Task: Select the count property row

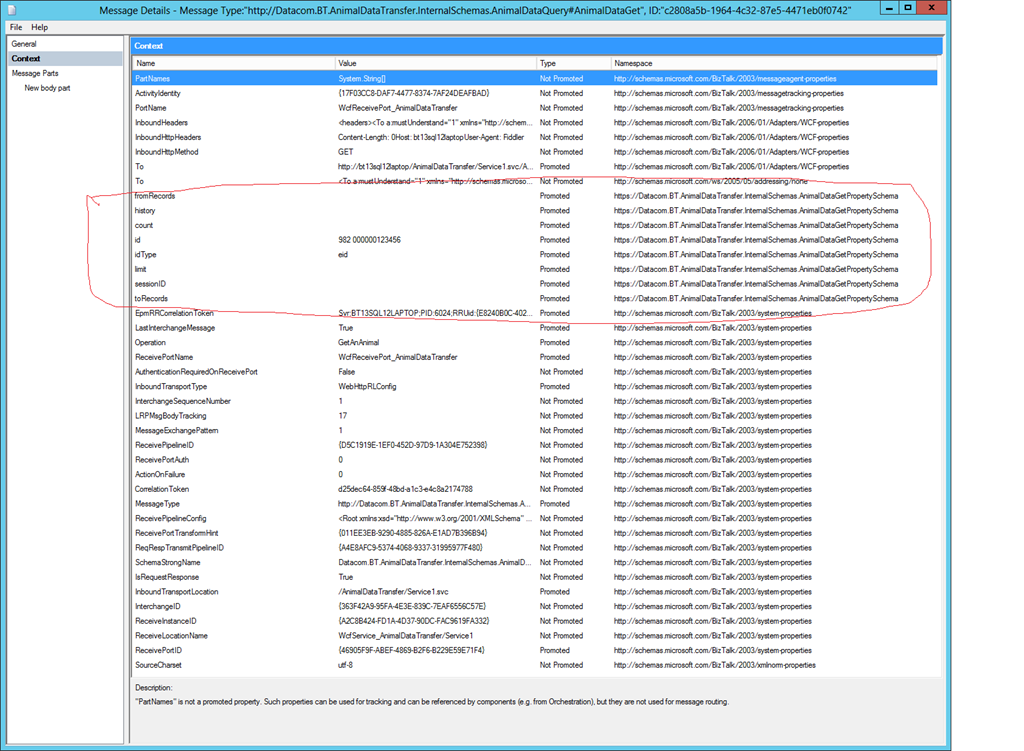Action: pyautogui.click(x=535, y=225)
